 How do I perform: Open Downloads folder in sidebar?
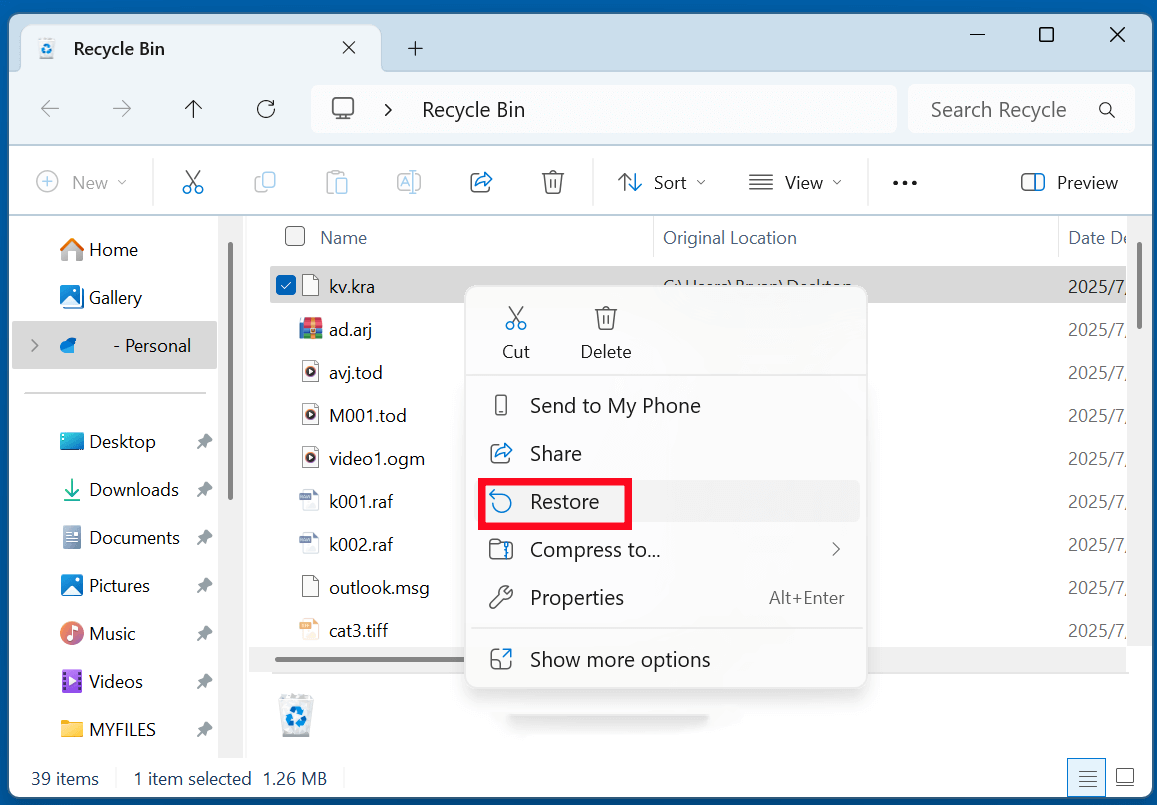click(133, 490)
